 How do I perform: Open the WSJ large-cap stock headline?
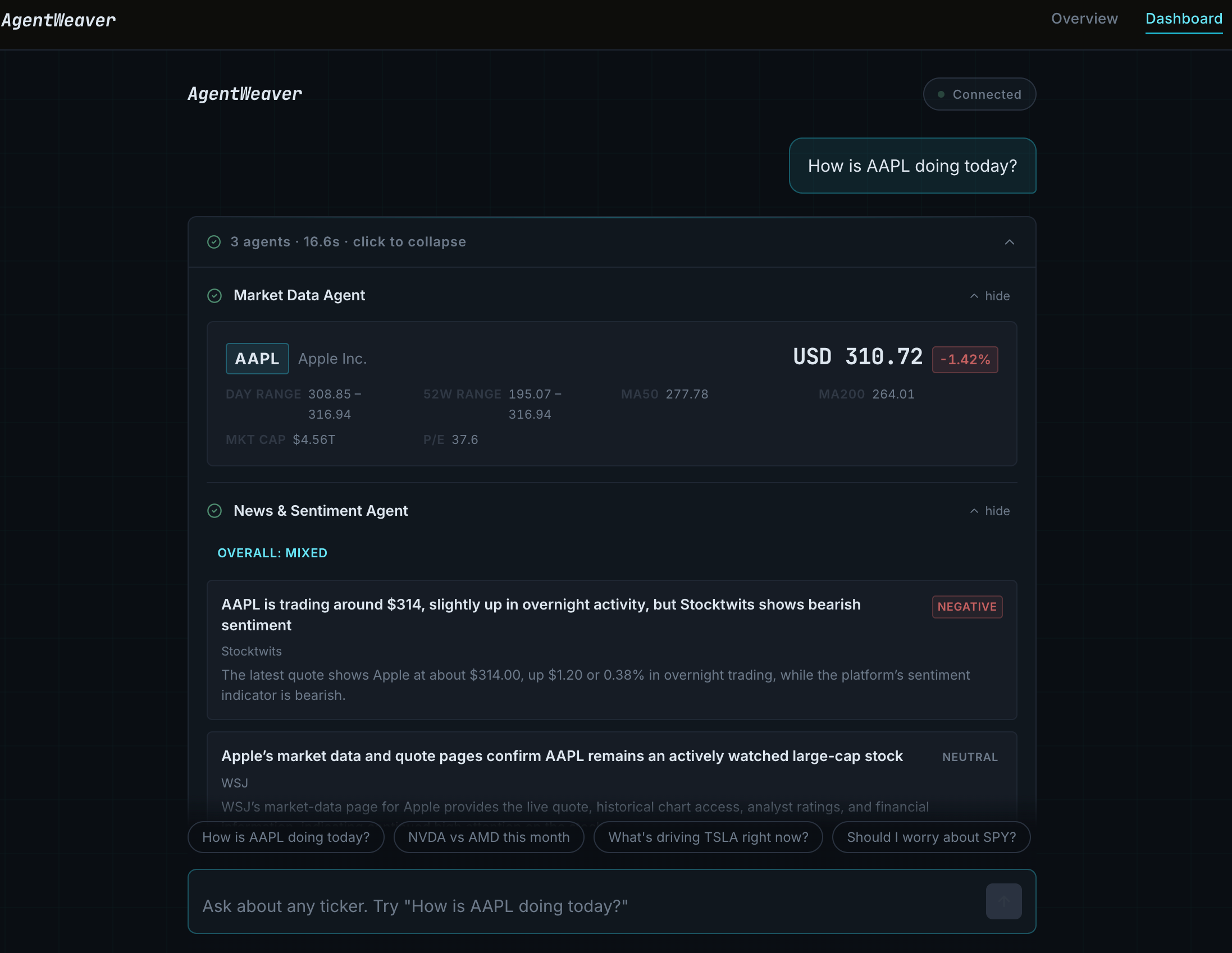coord(562,756)
